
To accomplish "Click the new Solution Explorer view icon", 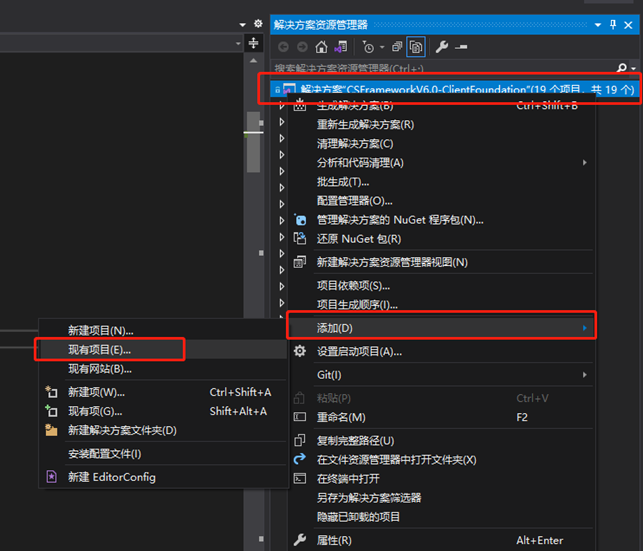I will [x=300, y=262].
